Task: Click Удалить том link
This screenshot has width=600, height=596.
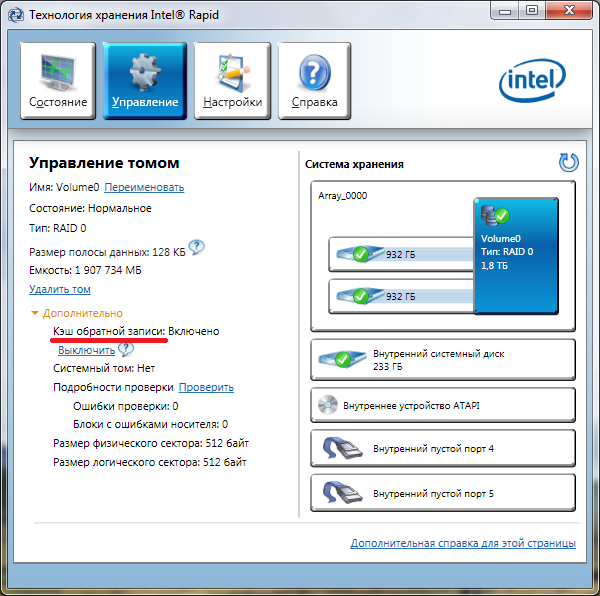Action: [60, 289]
